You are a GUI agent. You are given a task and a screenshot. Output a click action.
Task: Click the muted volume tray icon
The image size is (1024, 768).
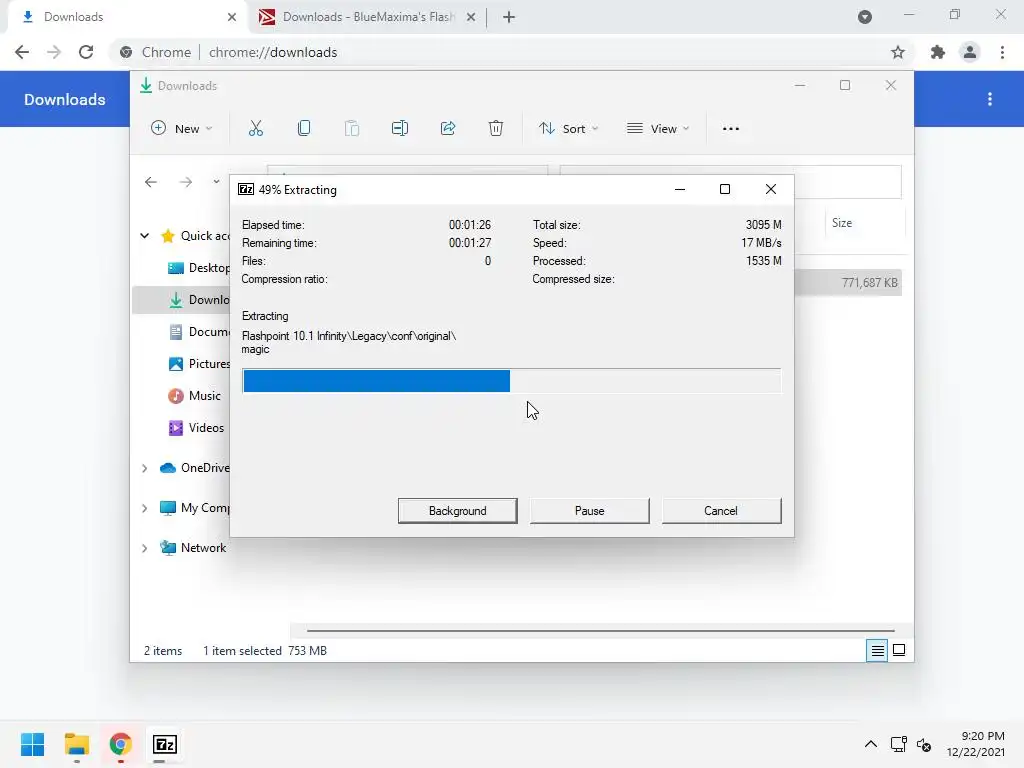point(924,744)
